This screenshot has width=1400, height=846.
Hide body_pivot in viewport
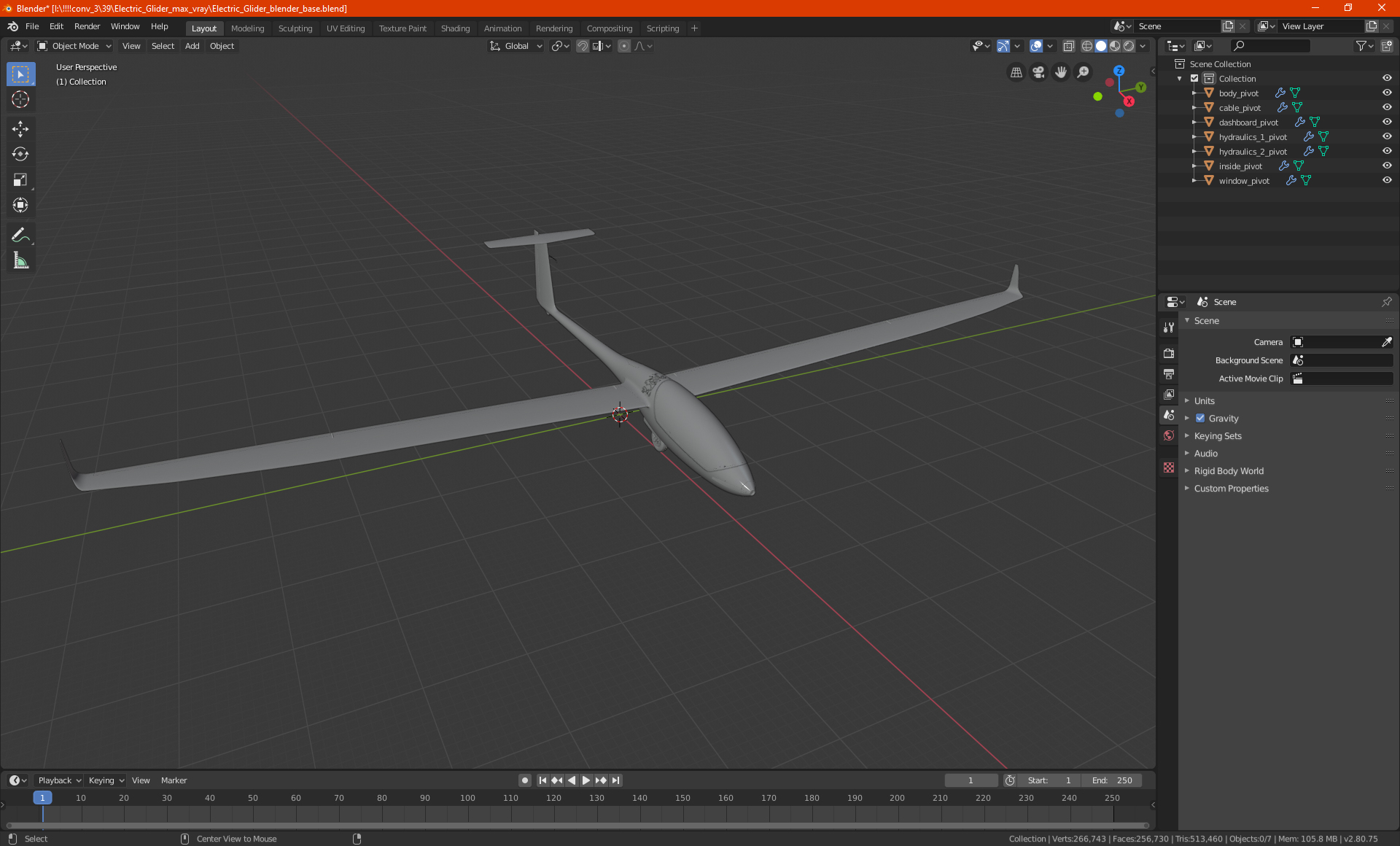tap(1387, 93)
